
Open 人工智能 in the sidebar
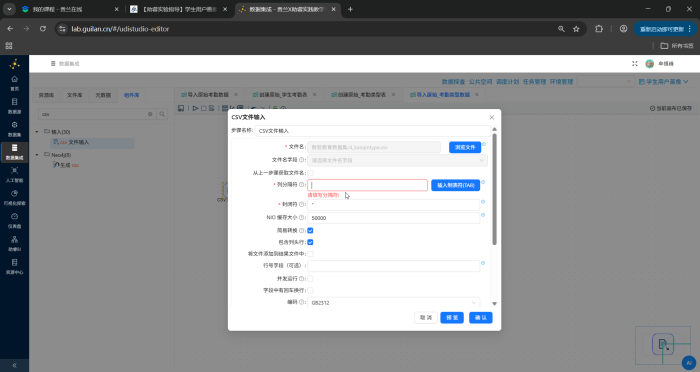point(14,175)
